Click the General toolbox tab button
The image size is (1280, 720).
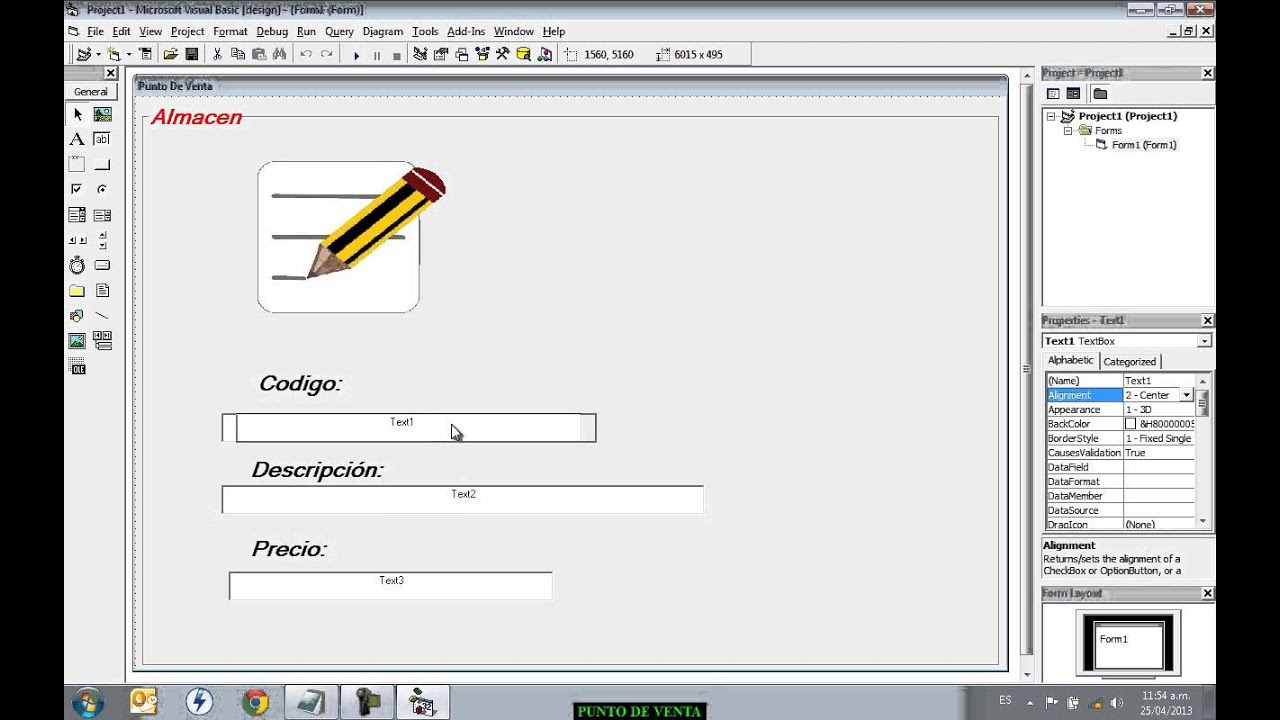click(91, 92)
